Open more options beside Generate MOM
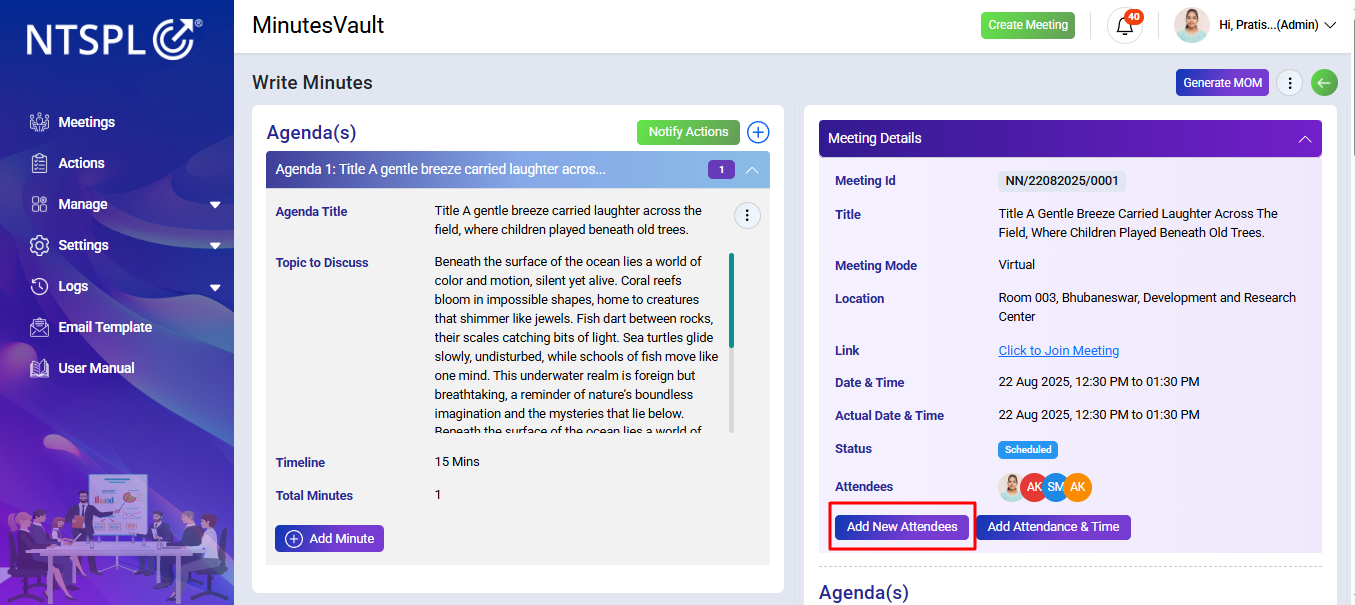Image resolution: width=1355 pixels, height=605 pixels. tap(1290, 83)
